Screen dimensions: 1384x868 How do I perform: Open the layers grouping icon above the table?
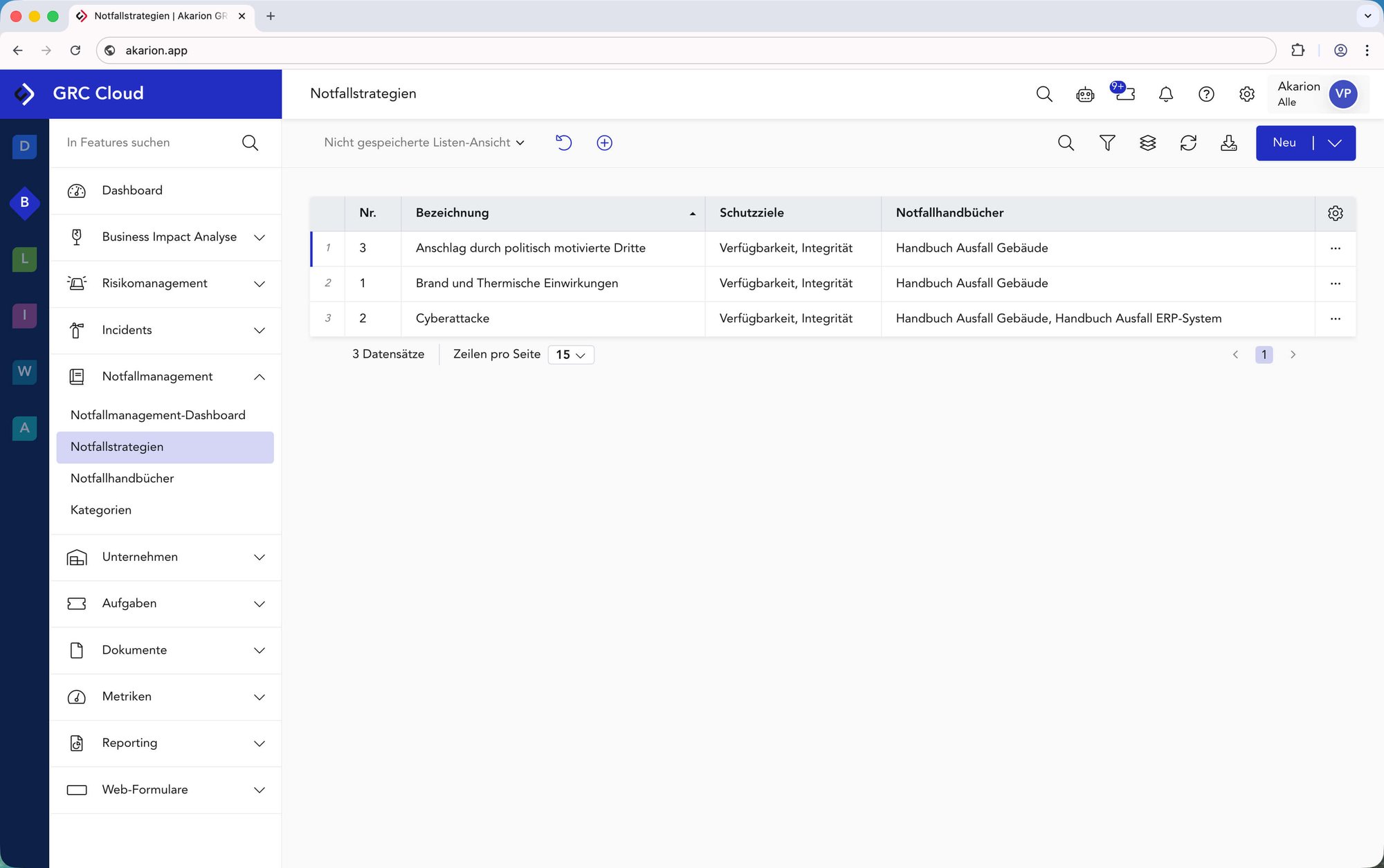(1147, 142)
